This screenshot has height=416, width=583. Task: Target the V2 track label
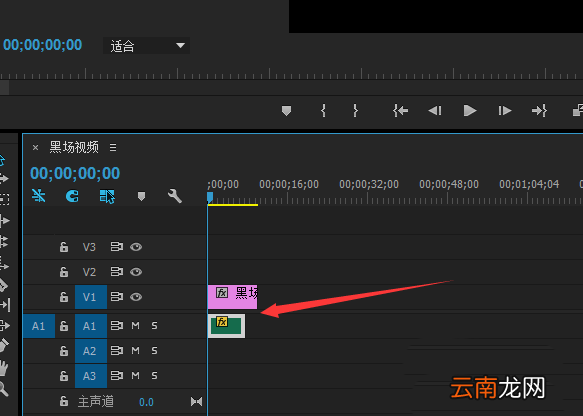click(89, 272)
